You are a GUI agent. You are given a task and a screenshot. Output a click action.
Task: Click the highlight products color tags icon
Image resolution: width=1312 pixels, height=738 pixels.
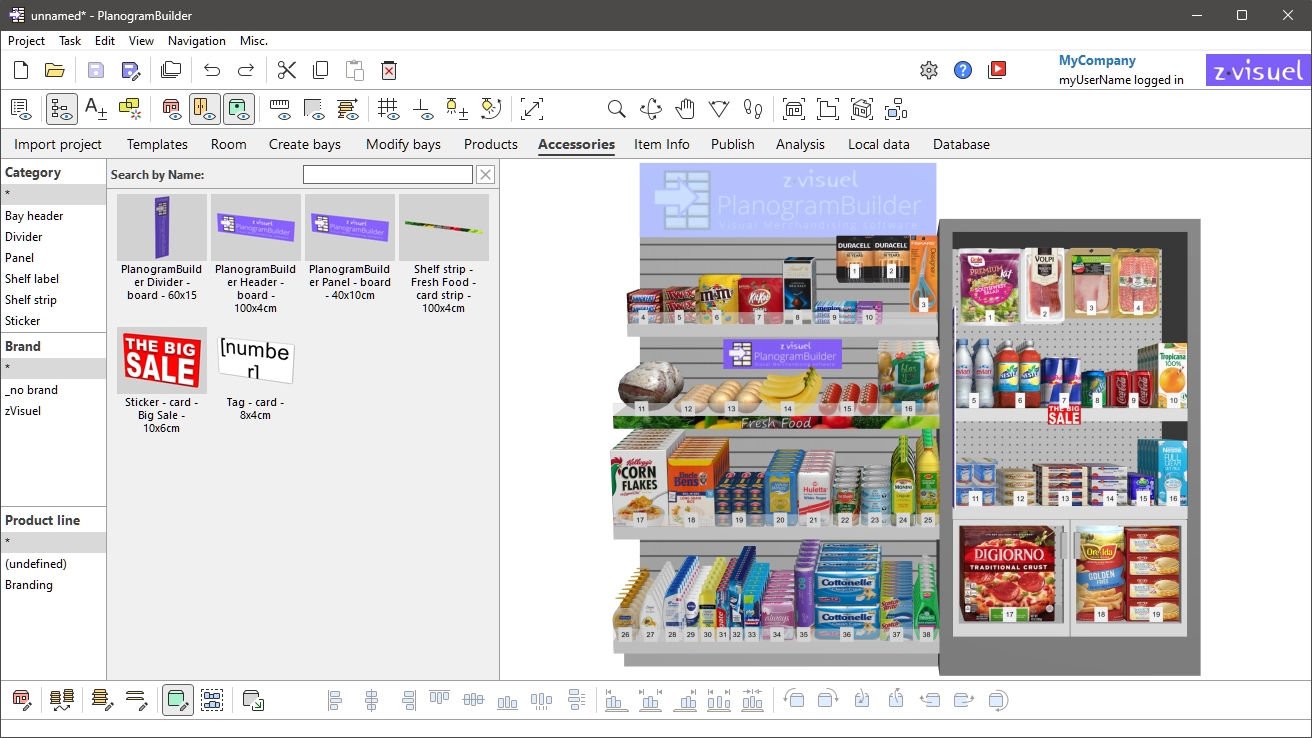[x=130, y=108]
